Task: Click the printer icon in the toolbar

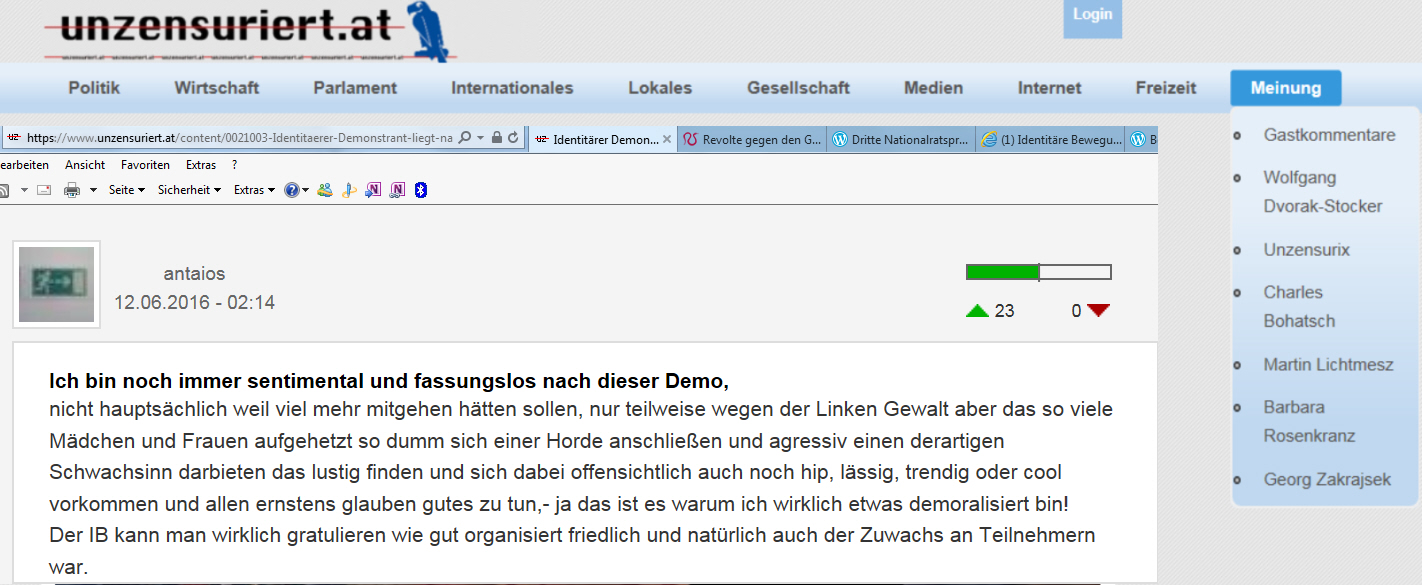Action: click(x=72, y=190)
